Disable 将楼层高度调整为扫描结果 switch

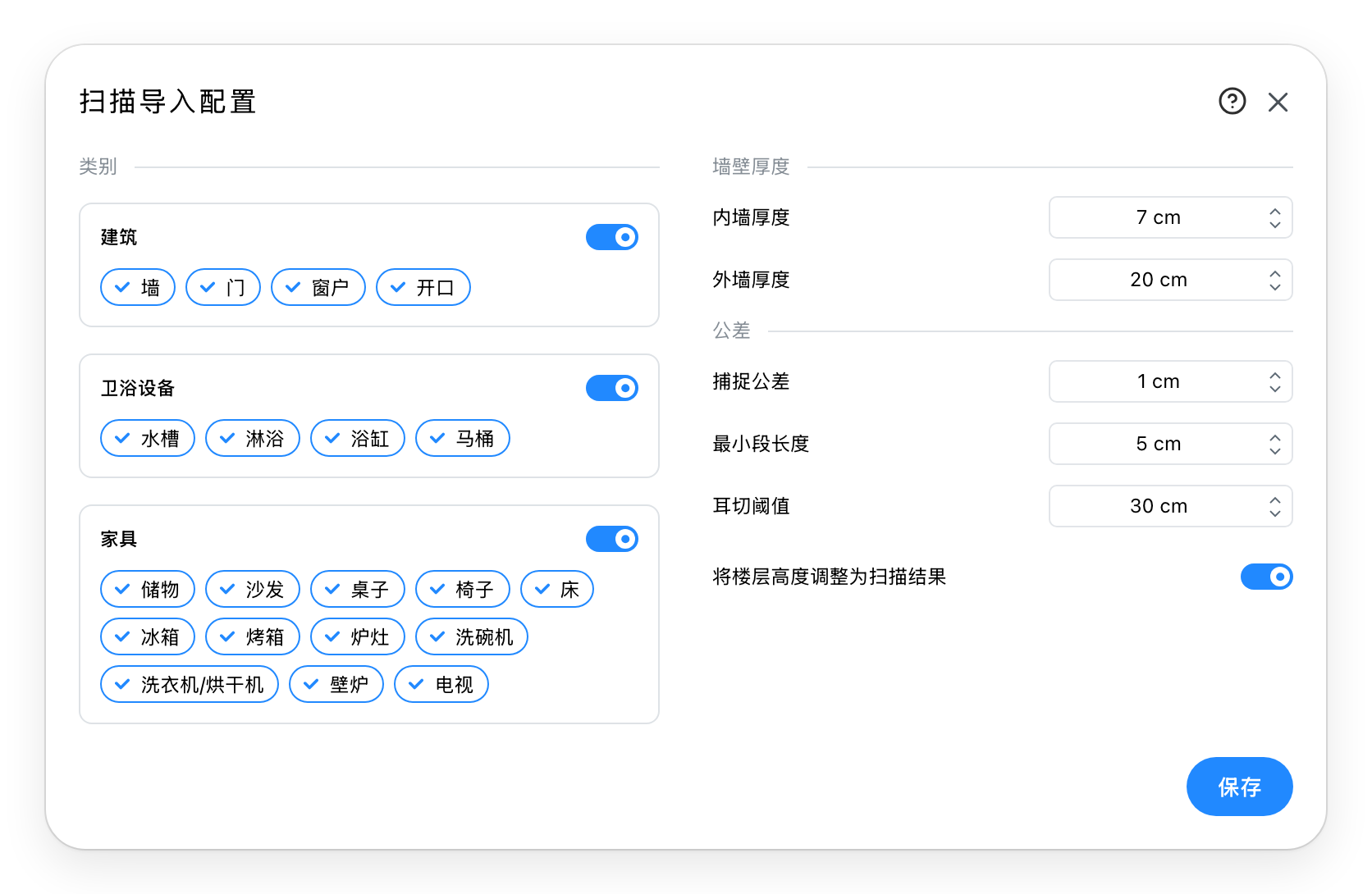tap(1266, 577)
